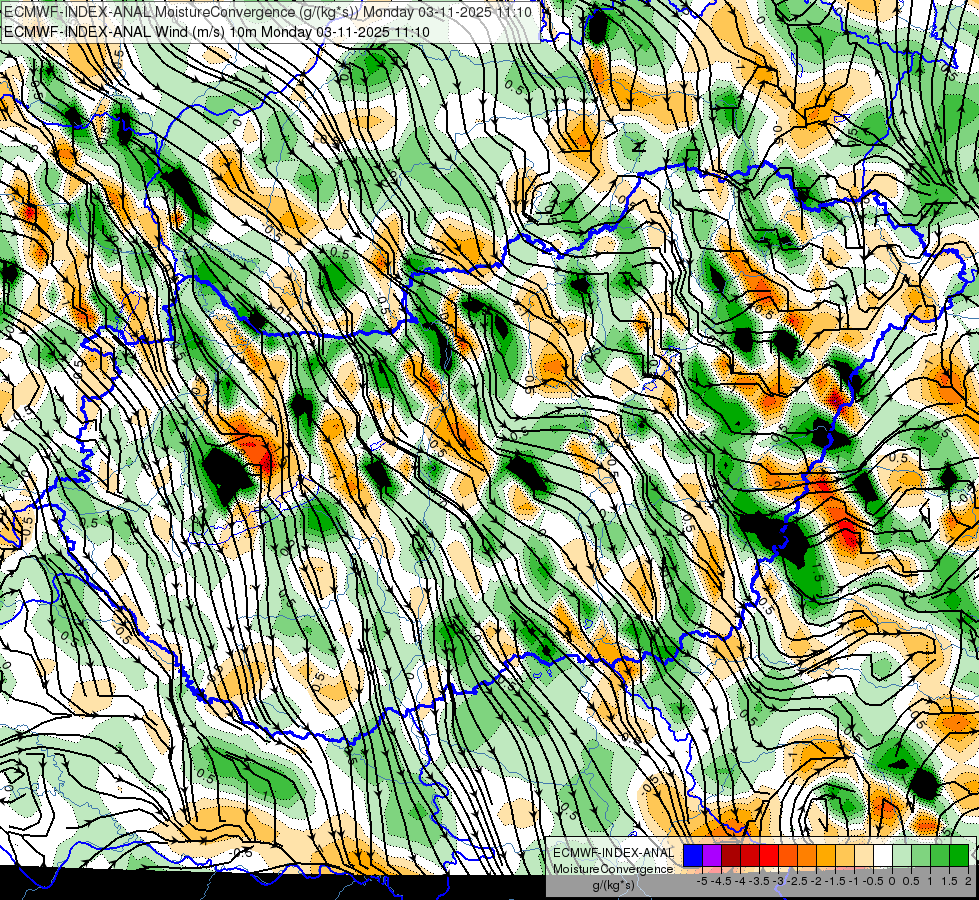979x900 pixels.
Task: Click MoistureConvergence label in the legend box
Action: click(613, 869)
